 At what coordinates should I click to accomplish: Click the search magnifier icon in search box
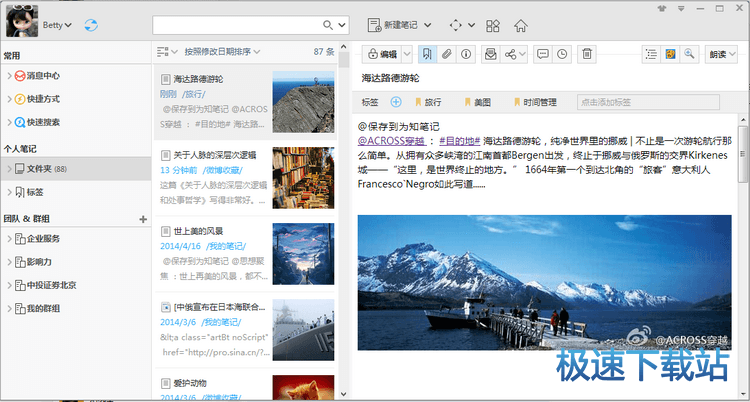[328, 25]
